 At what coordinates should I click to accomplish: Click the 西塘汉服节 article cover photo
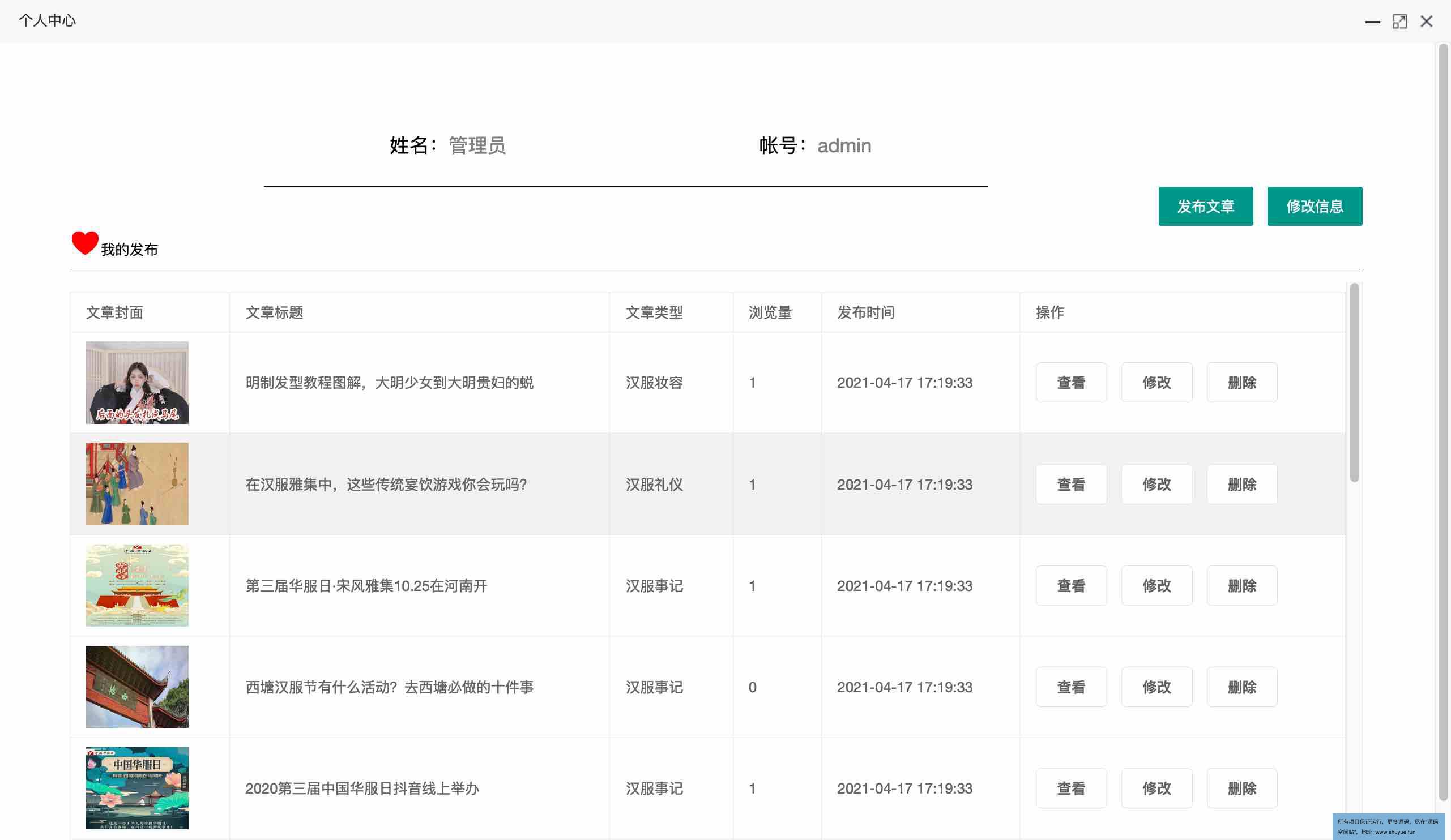[x=137, y=687]
